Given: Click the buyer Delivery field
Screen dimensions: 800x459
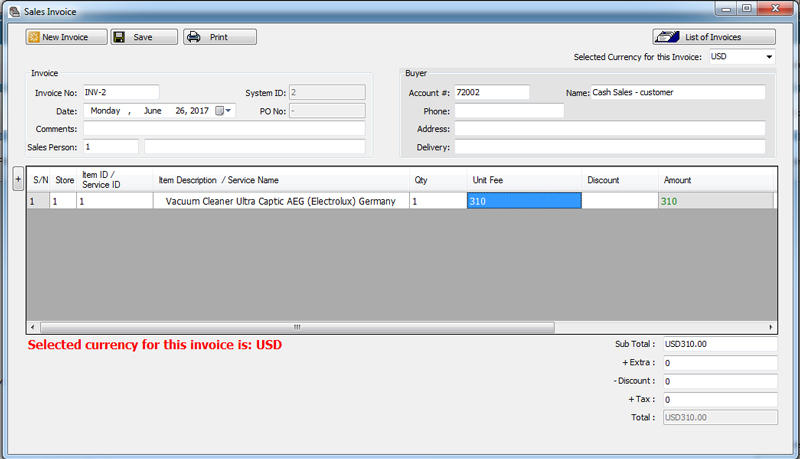Looking at the screenshot, I should point(610,147).
